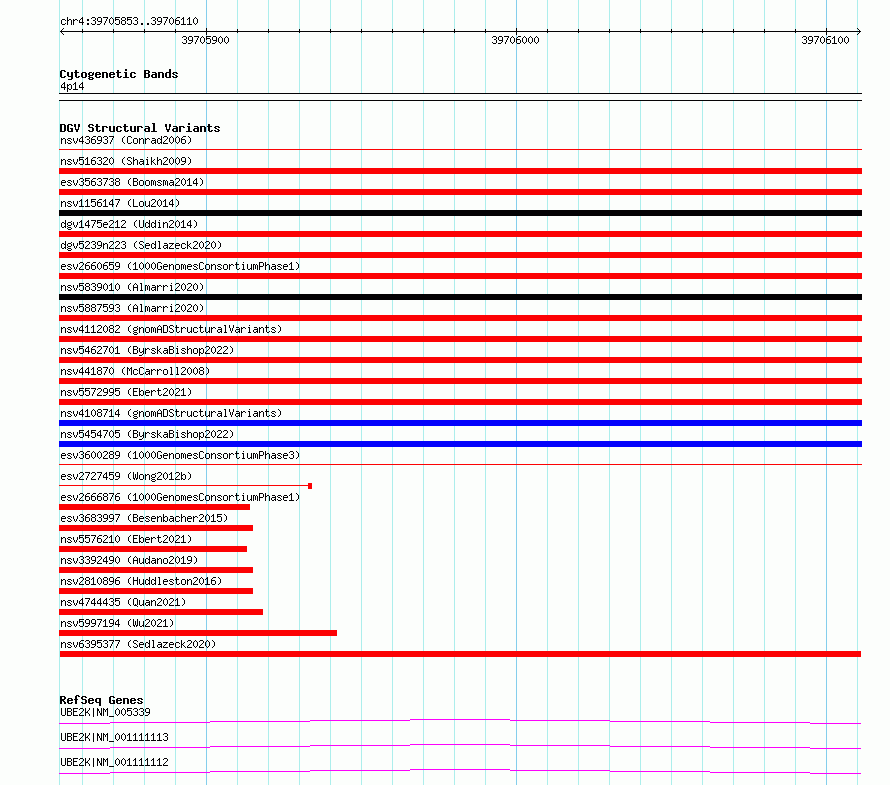Open nsv5572995 (Ebert2021) variant label
The width and height of the screenshot is (890, 785).
126,392
